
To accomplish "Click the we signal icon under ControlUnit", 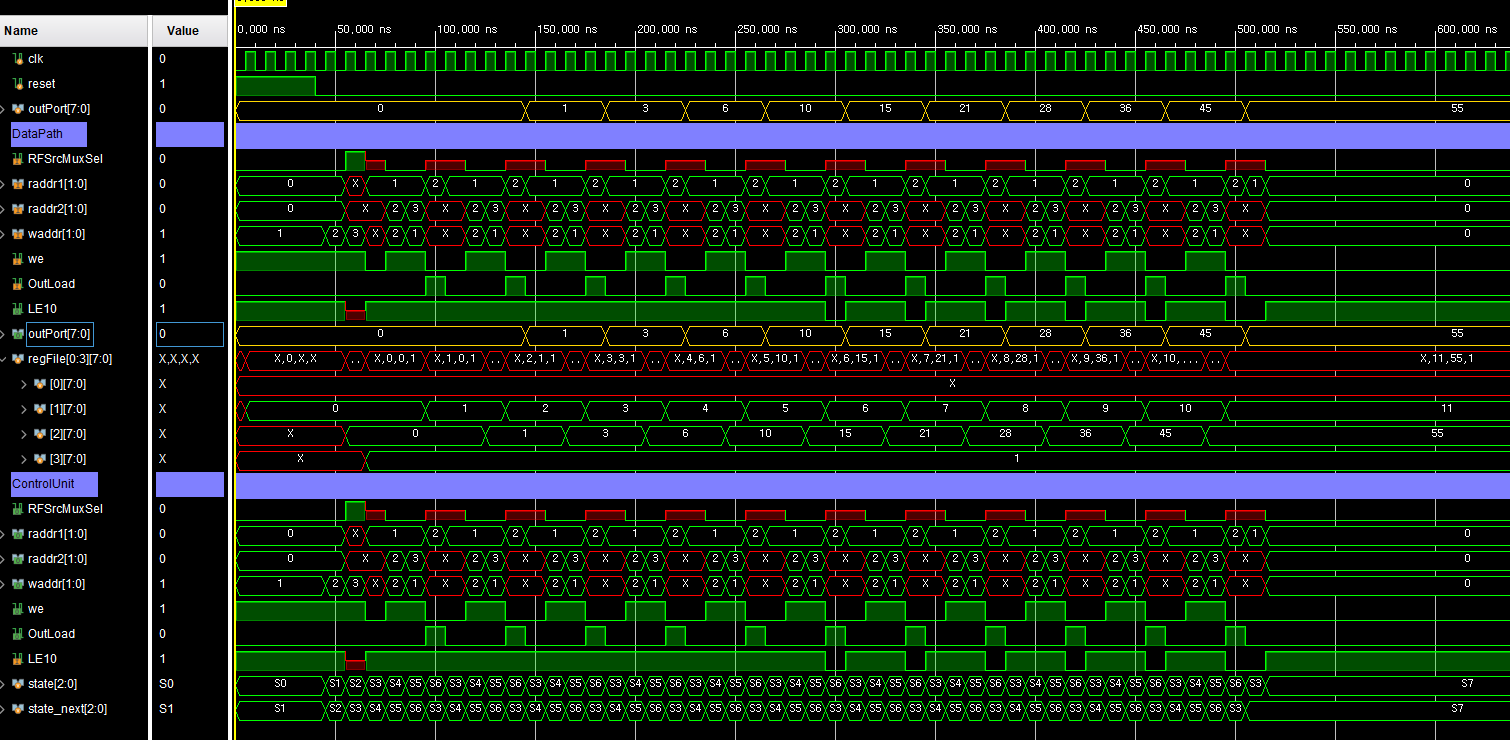I will [18, 609].
